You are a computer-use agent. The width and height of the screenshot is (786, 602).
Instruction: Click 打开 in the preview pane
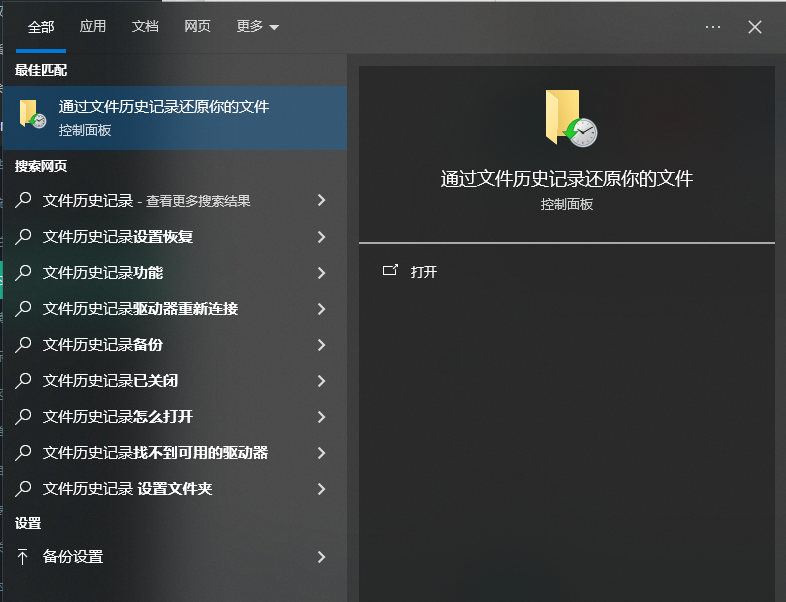click(424, 272)
